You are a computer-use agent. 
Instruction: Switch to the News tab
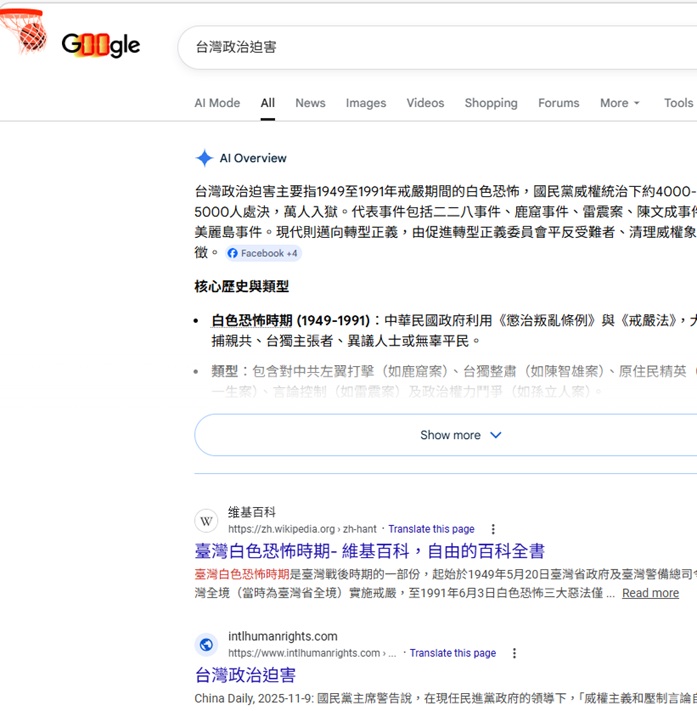[310, 103]
